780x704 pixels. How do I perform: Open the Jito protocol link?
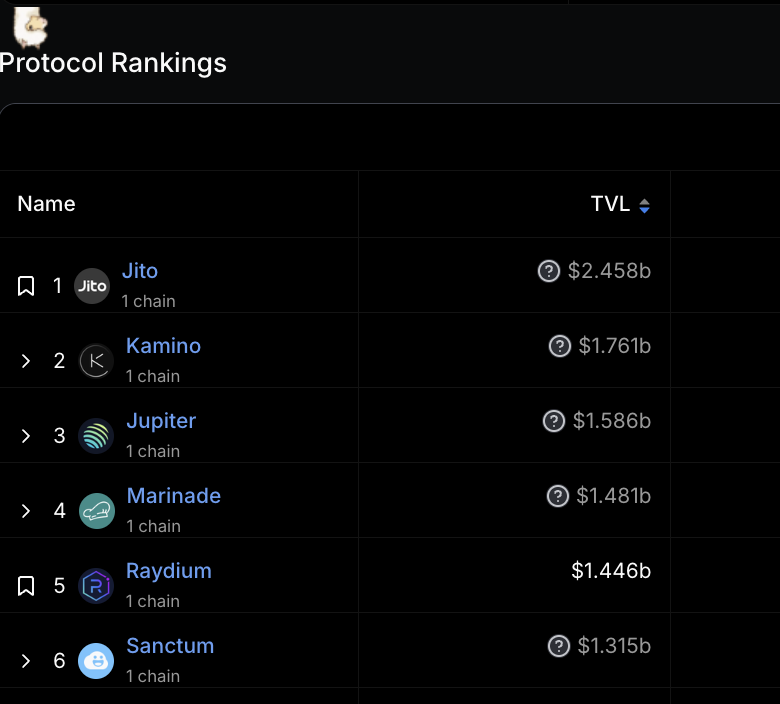pyautogui.click(x=140, y=271)
